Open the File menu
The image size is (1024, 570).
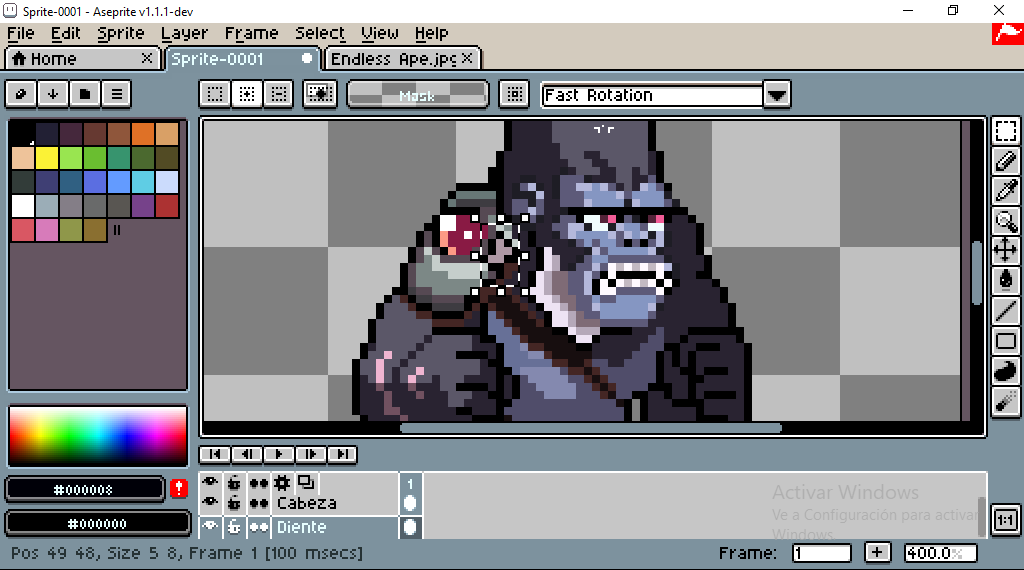point(21,33)
